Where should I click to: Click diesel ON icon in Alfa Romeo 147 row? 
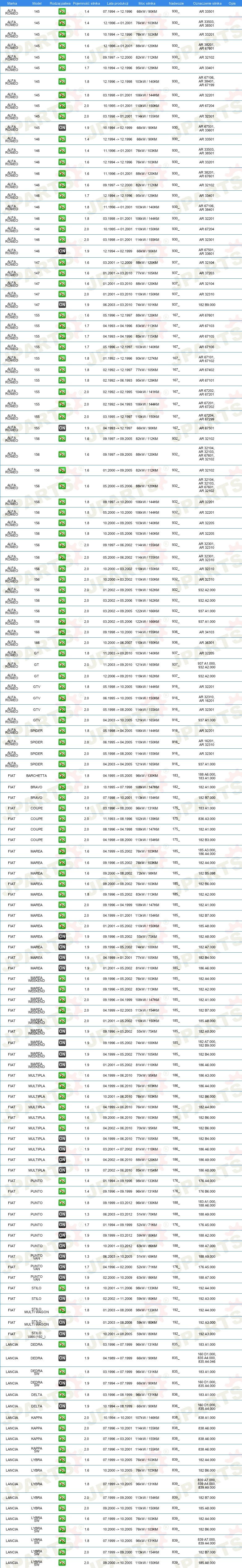coord(62,305)
